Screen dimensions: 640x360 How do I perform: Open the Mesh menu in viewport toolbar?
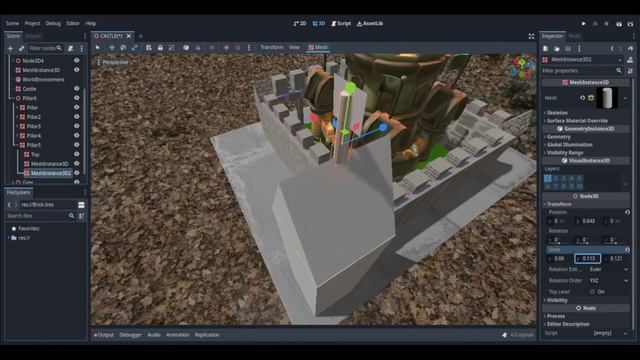pos(318,47)
